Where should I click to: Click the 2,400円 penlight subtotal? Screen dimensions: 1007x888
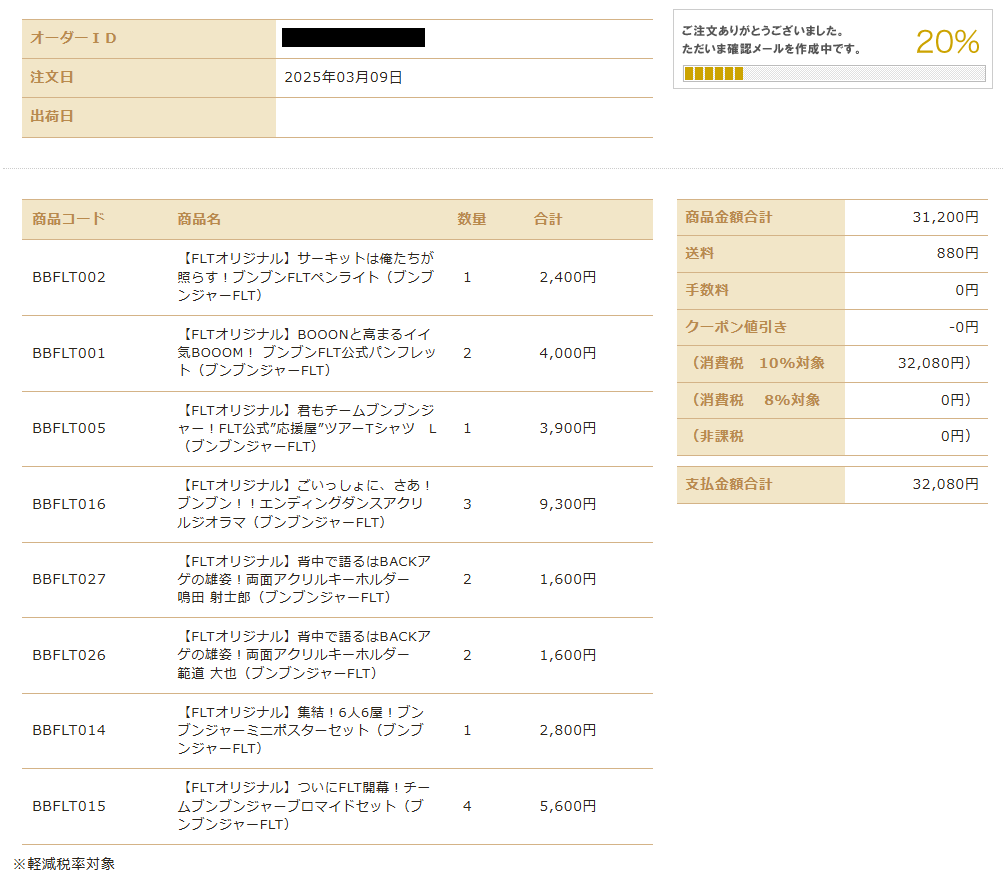coord(568,277)
